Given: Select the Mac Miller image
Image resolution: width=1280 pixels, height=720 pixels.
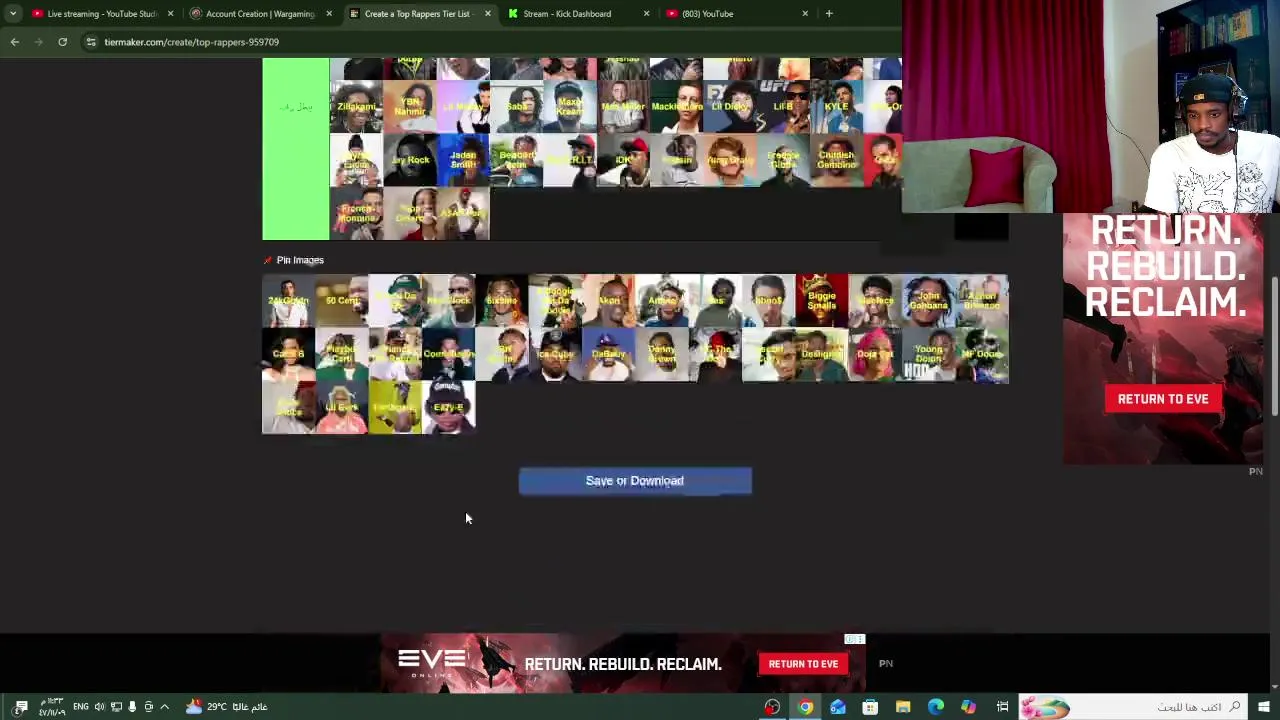Looking at the screenshot, I should coord(624,107).
